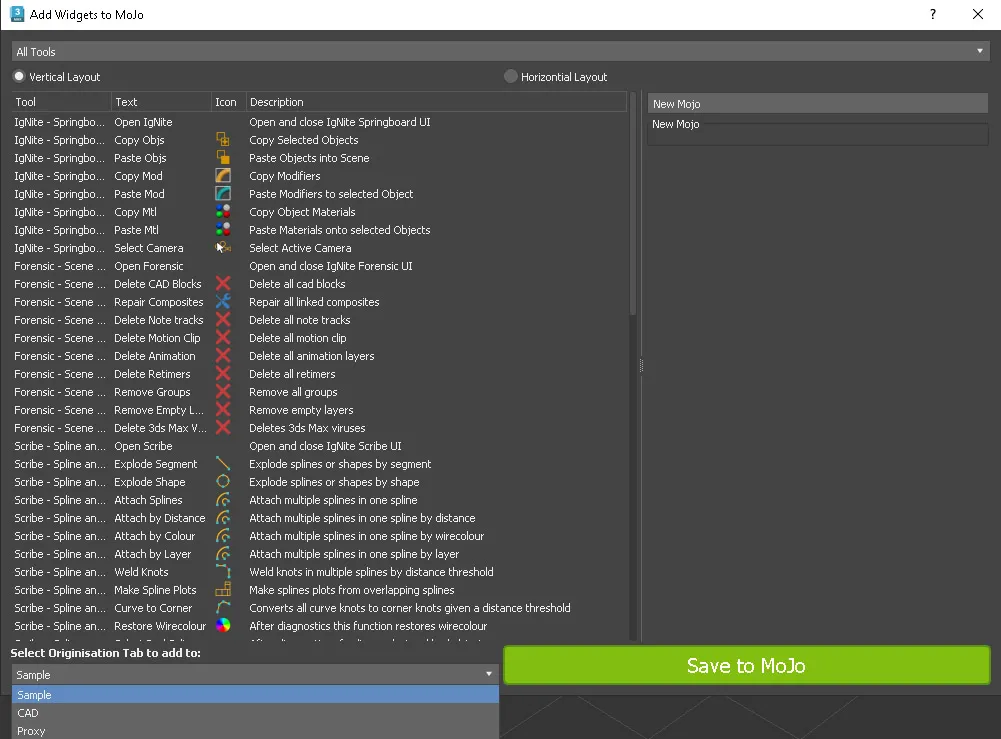Click 'Deletes 3ds Max viruses' description
Image resolution: width=1001 pixels, height=739 pixels.
coord(307,428)
